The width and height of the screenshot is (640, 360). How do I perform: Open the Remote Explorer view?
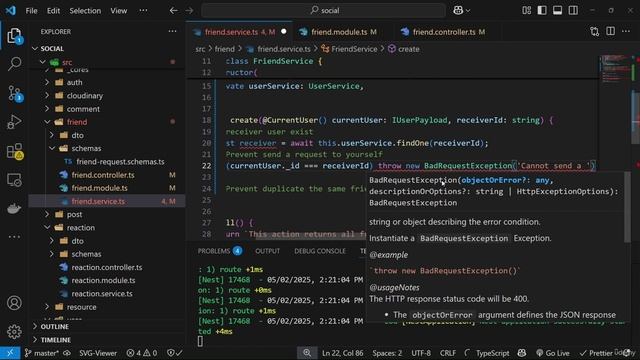click(x=14, y=180)
